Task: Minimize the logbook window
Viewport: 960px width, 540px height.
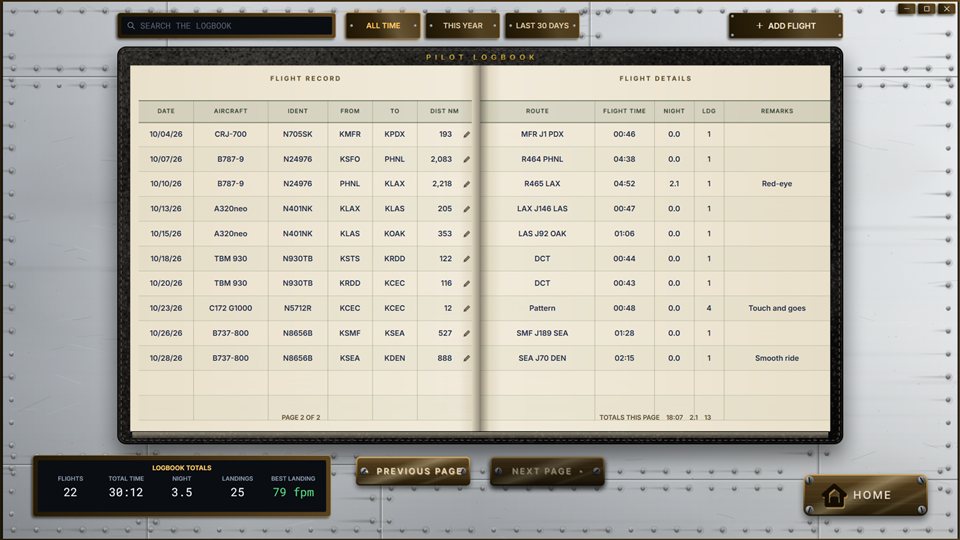Action: click(x=907, y=9)
